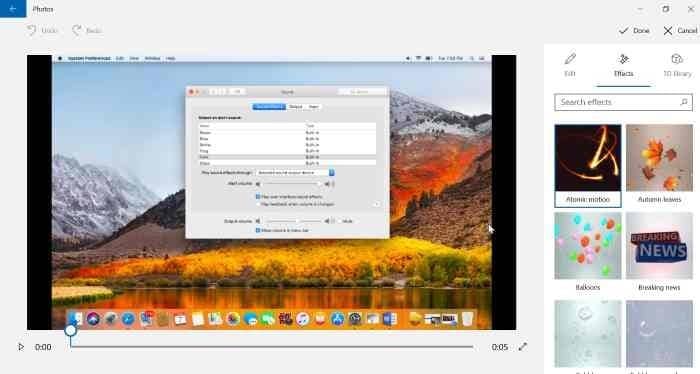Viewport: 700px width, 374px height.
Task: Toggle the Mute checkbox
Action: pyautogui.click(x=340, y=221)
